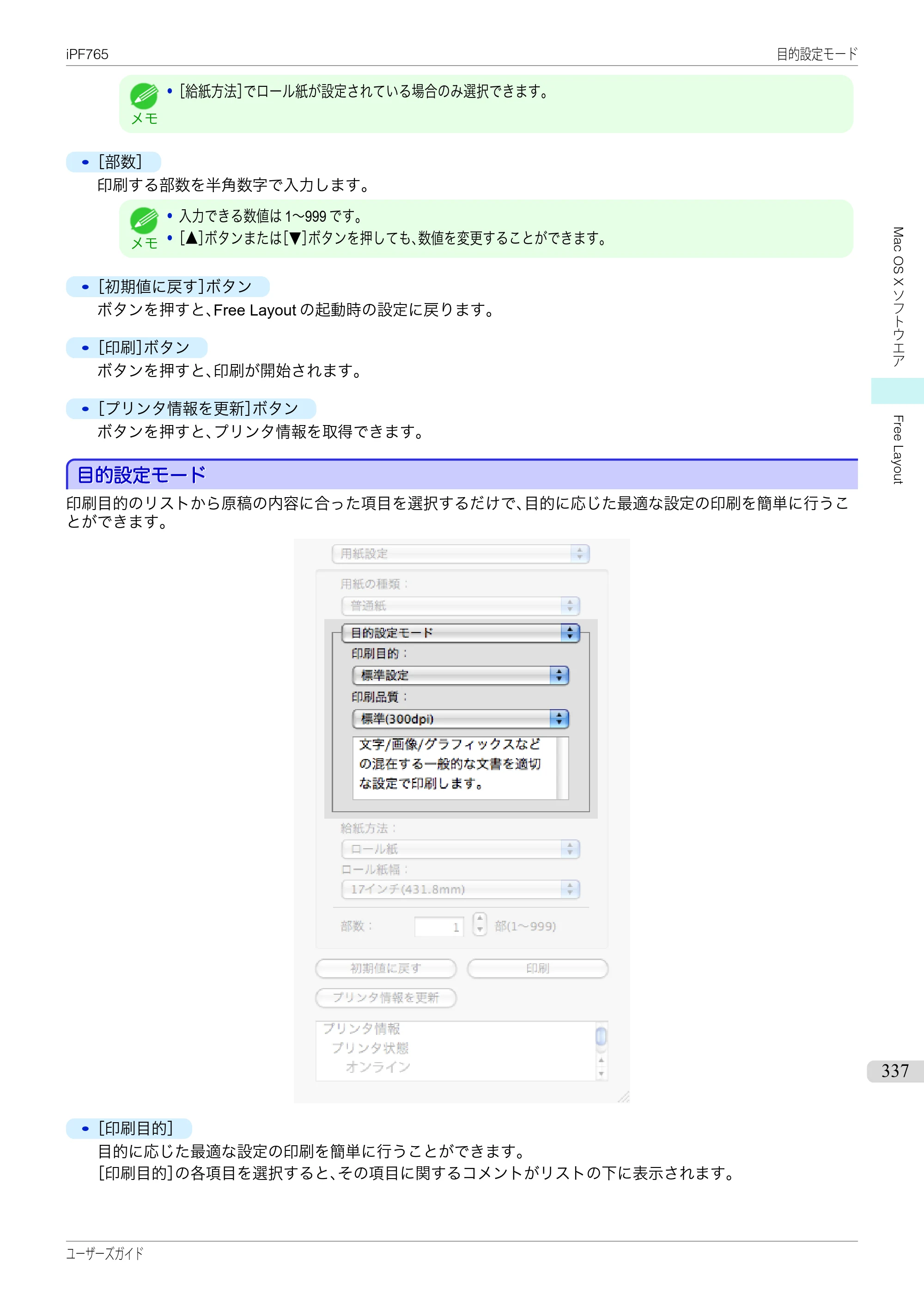Click the printer info list scrollbar
This screenshot has height=1307, width=924.
coord(601,1051)
